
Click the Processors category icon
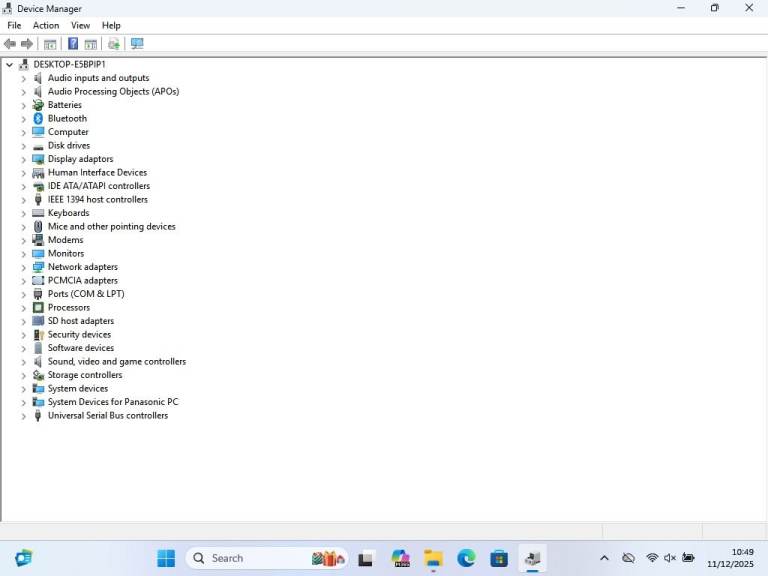(38, 308)
